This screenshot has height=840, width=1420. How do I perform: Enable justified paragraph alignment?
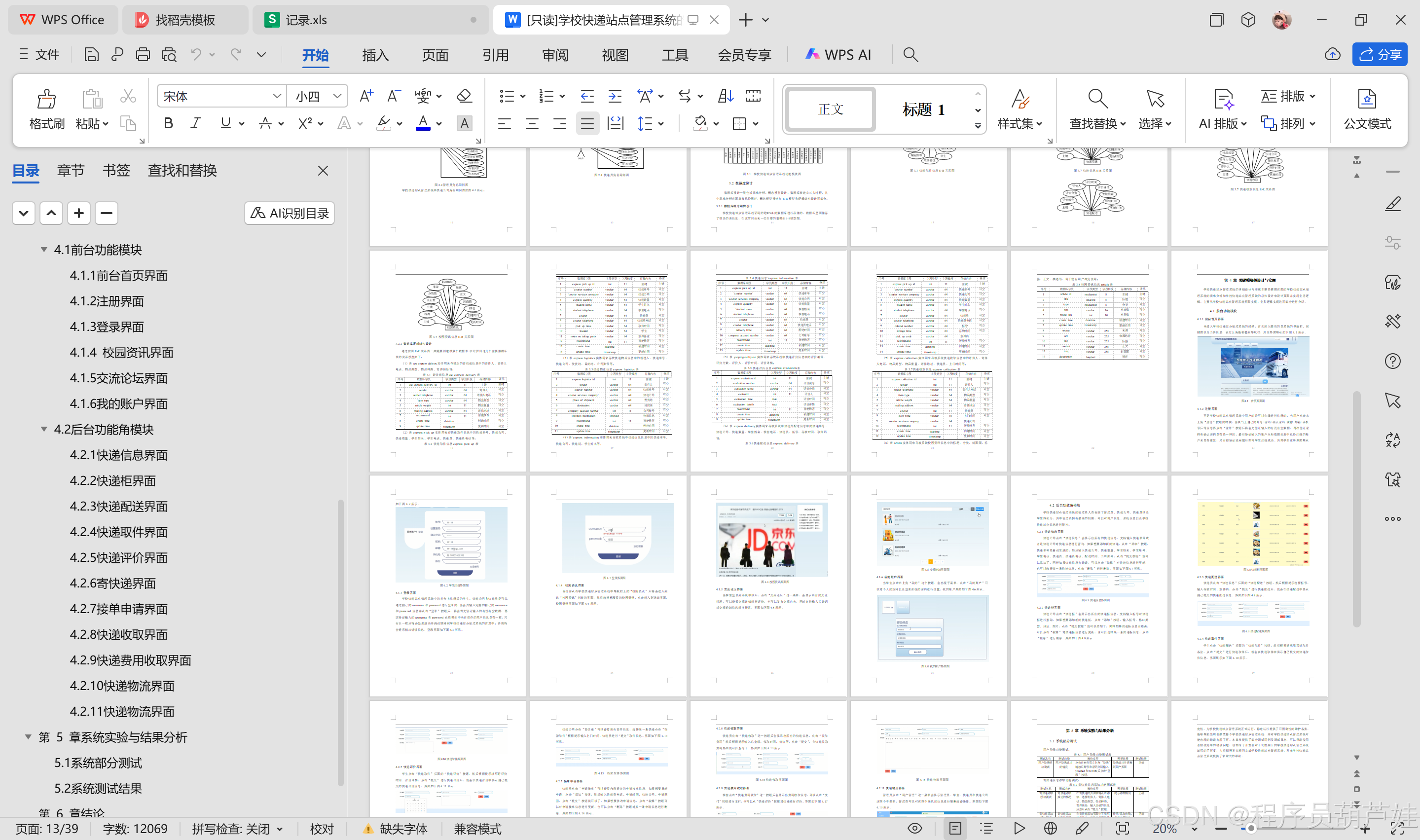click(587, 123)
